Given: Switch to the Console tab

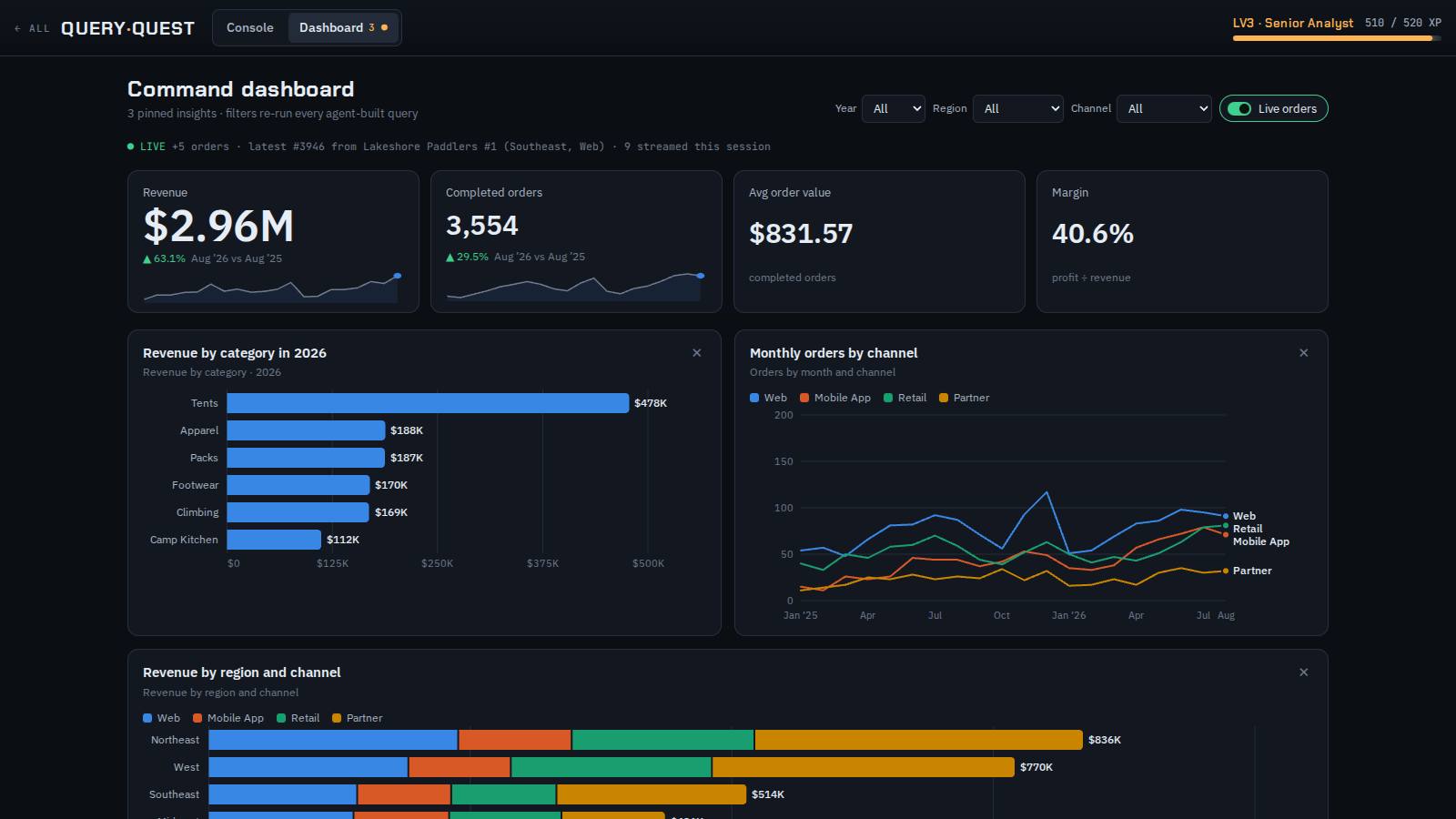Looking at the screenshot, I should click(x=250, y=27).
